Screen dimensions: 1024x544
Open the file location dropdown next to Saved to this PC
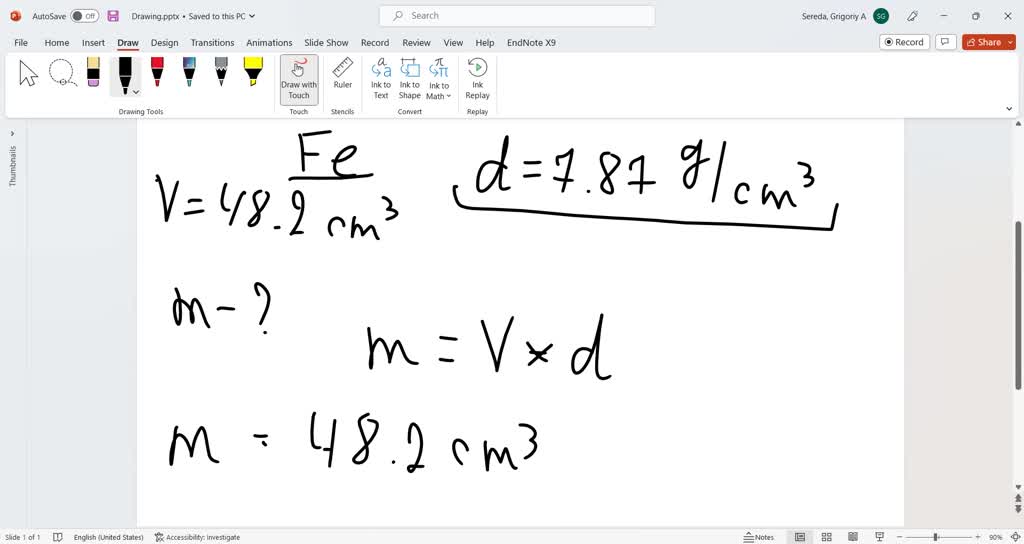click(252, 16)
